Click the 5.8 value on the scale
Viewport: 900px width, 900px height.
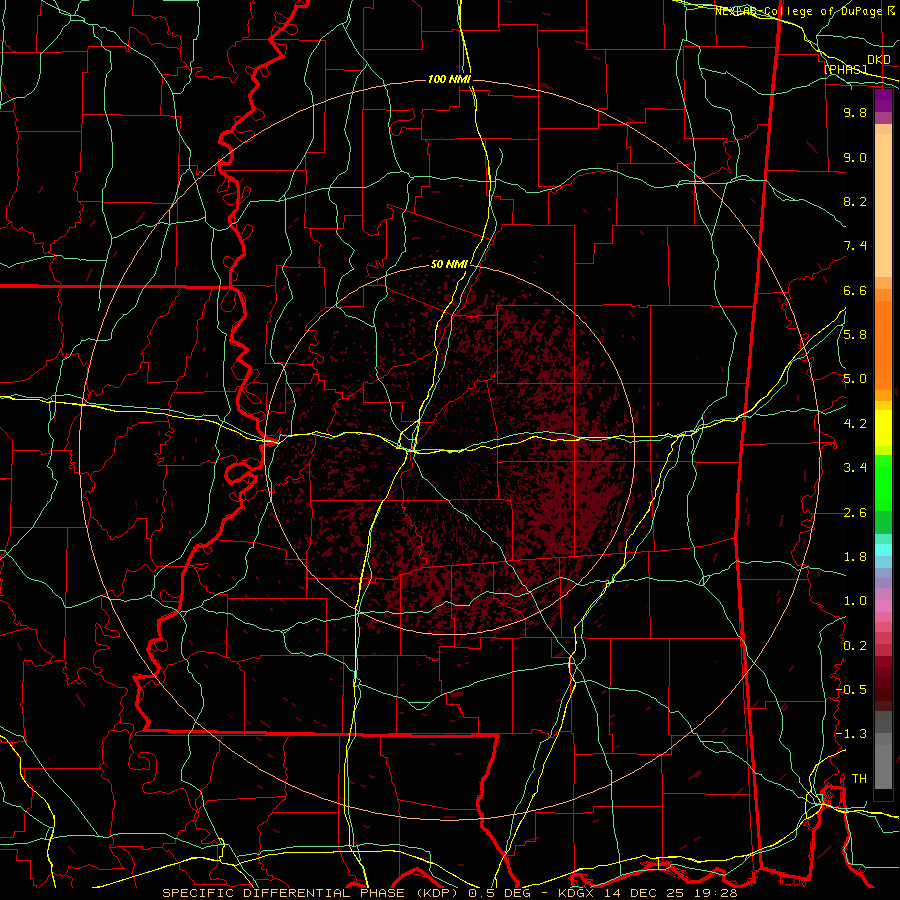tap(855, 335)
